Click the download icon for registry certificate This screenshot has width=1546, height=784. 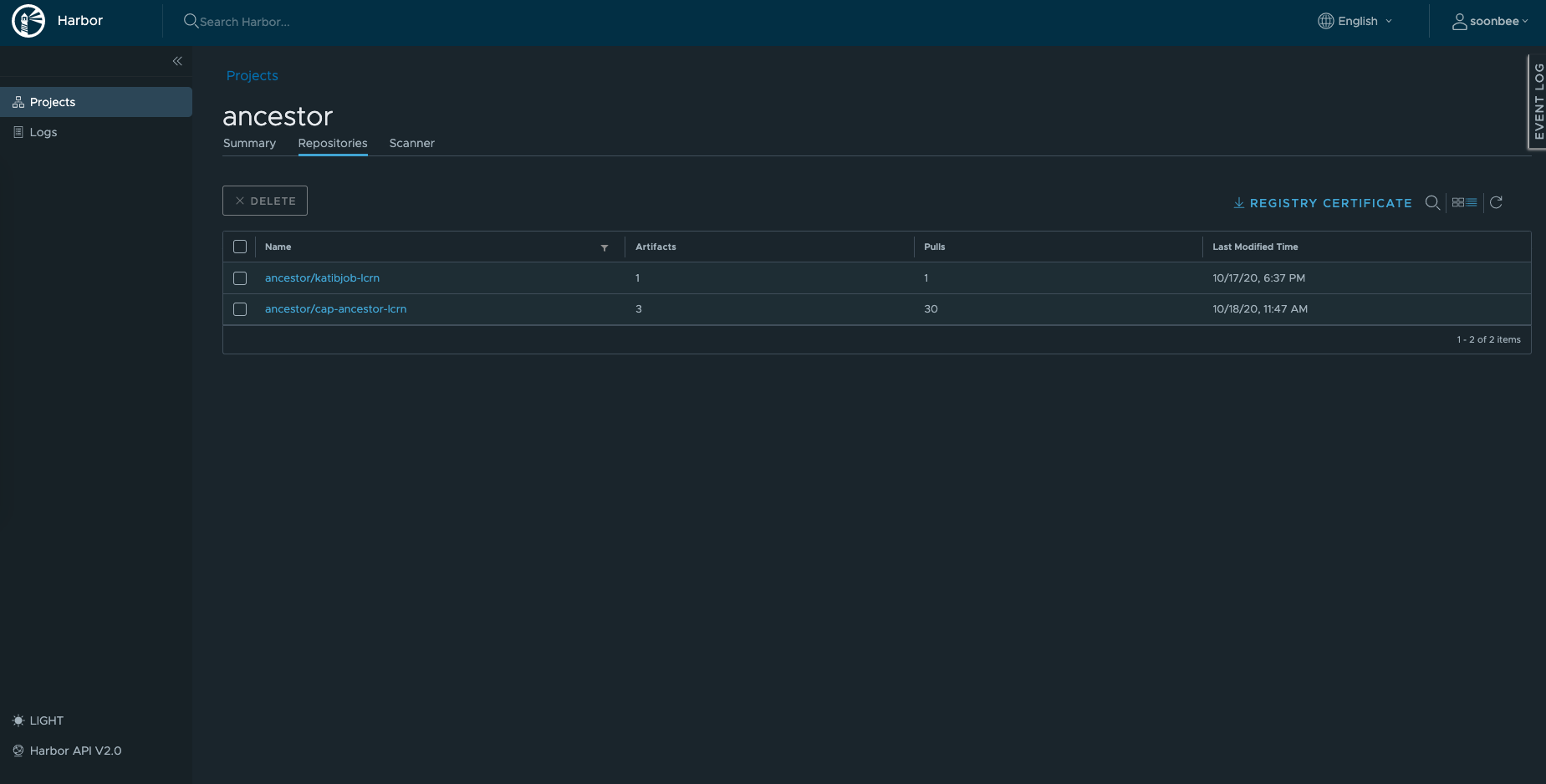1239,203
